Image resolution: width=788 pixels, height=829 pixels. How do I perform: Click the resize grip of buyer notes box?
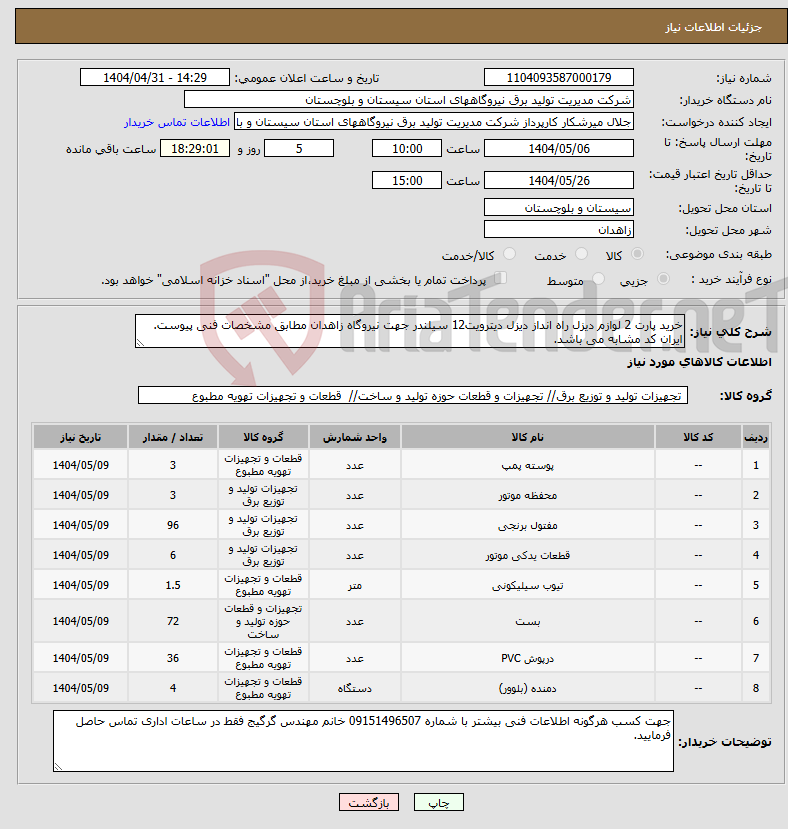pos(58,767)
